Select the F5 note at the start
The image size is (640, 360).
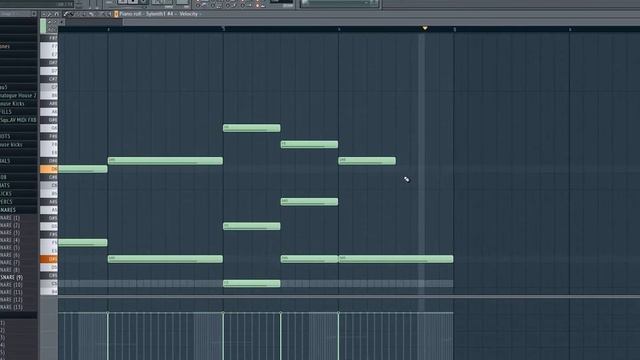click(82, 243)
